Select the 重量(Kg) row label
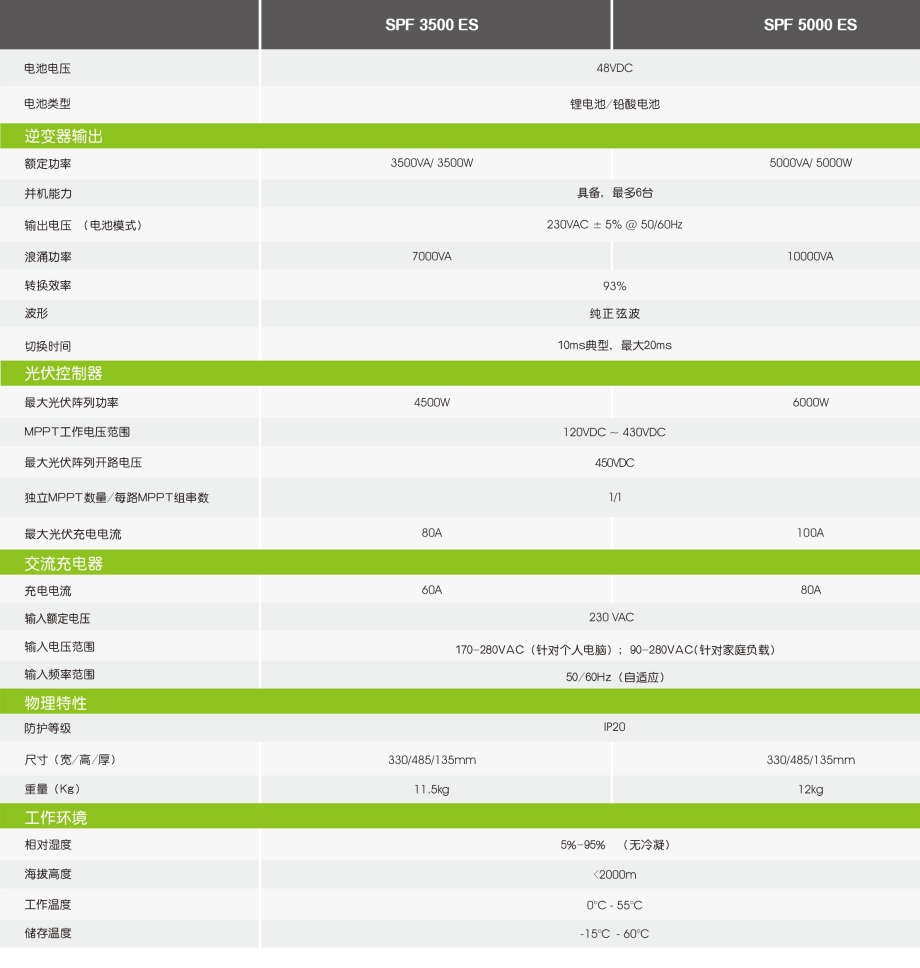The width and height of the screenshot is (920, 968). 52,789
